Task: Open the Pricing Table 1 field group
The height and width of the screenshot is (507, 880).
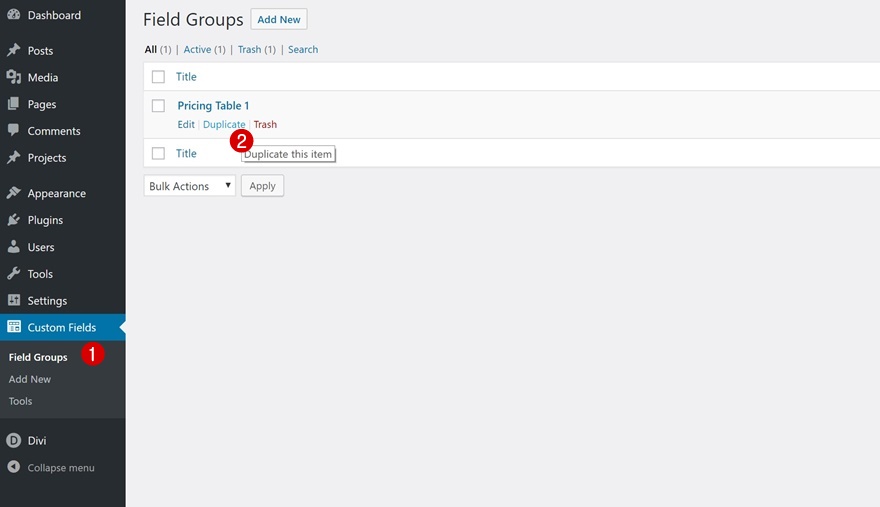Action: 213,106
